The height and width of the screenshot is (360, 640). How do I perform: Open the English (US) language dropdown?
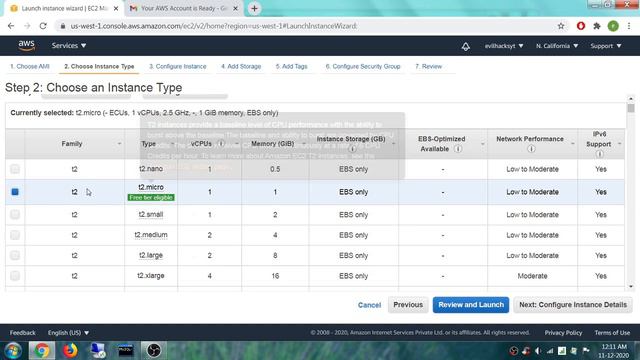[x=68, y=333]
